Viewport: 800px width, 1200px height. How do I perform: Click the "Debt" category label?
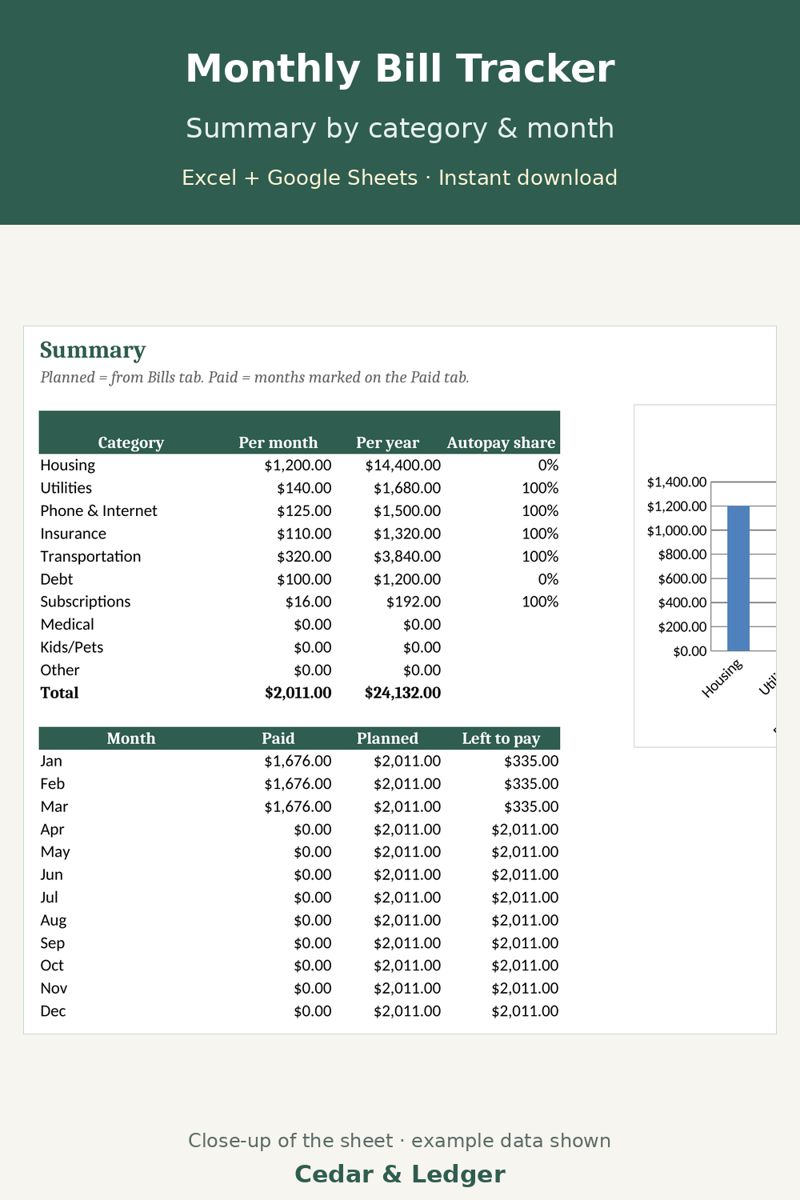coord(56,579)
